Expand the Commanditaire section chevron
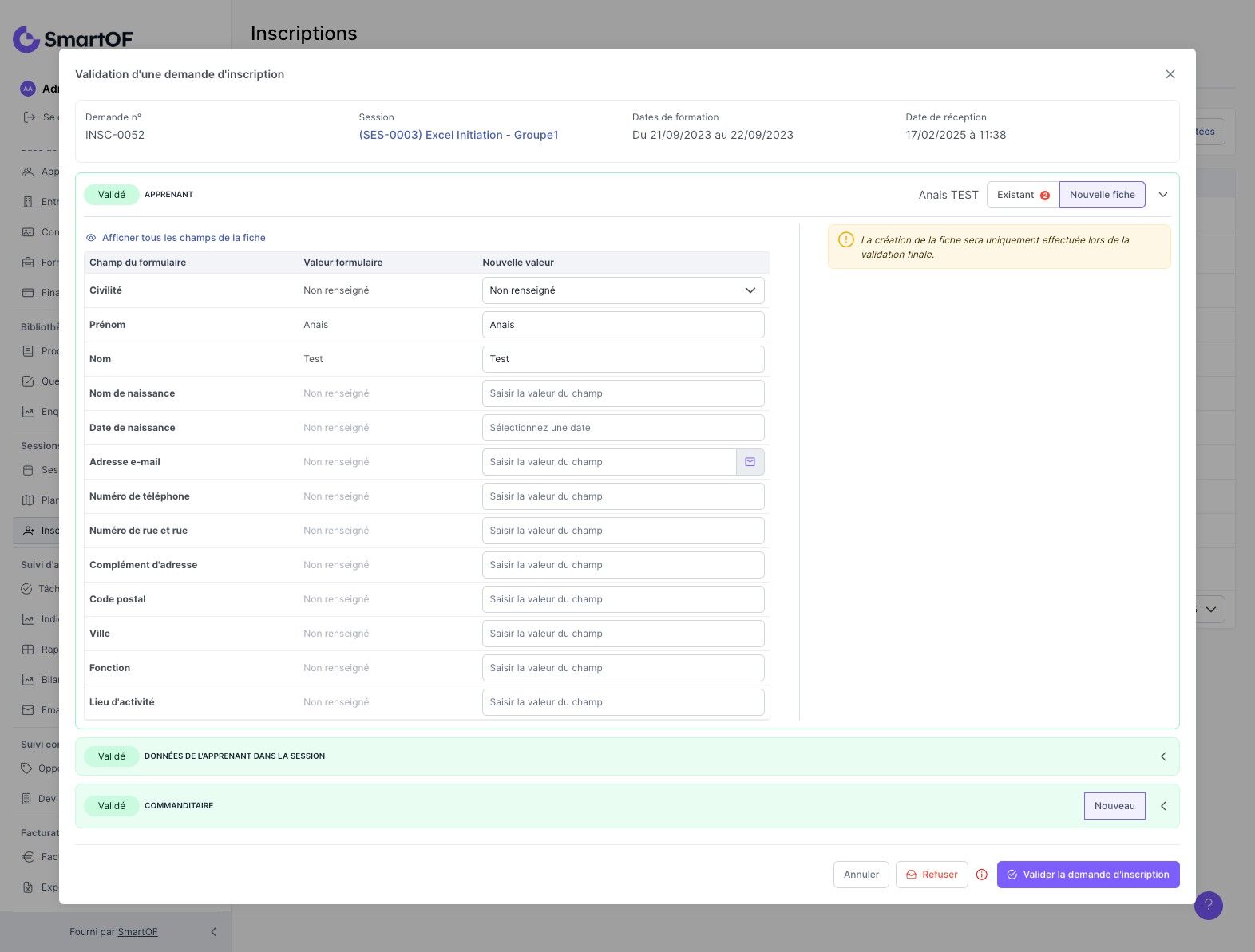This screenshot has width=1255, height=952. click(x=1163, y=806)
